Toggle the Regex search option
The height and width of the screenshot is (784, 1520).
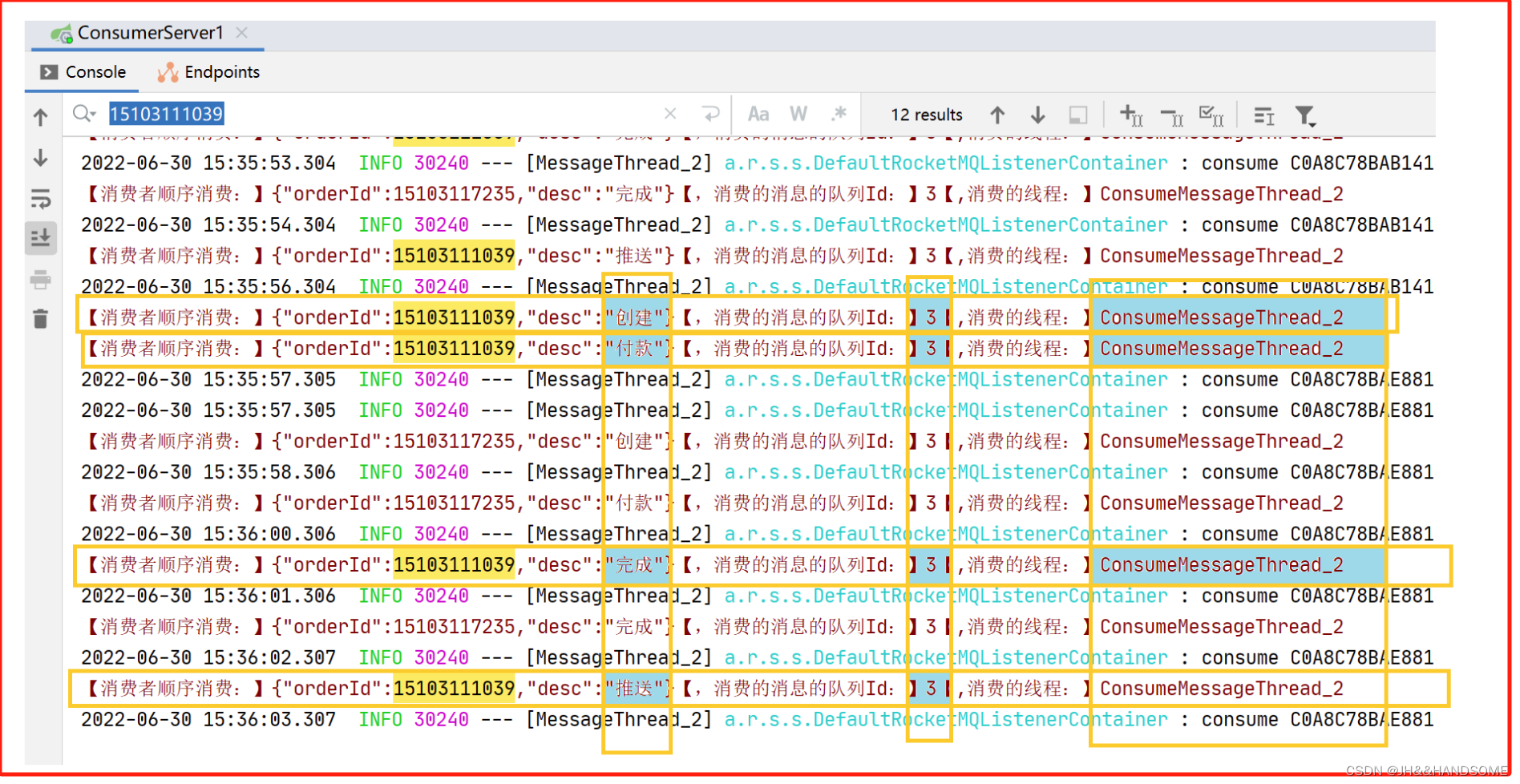[x=839, y=114]
